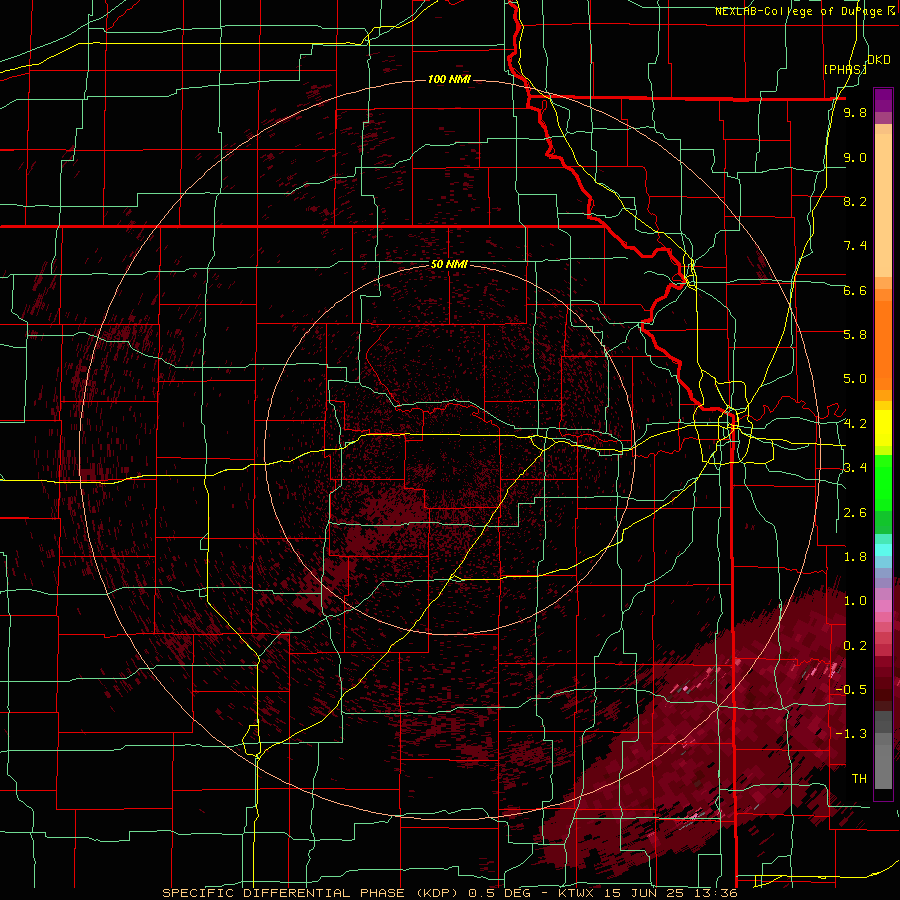Select the 100 NMI range ring label
The height and width of the screenshot is (900, 900).
(x=449, y=79)
